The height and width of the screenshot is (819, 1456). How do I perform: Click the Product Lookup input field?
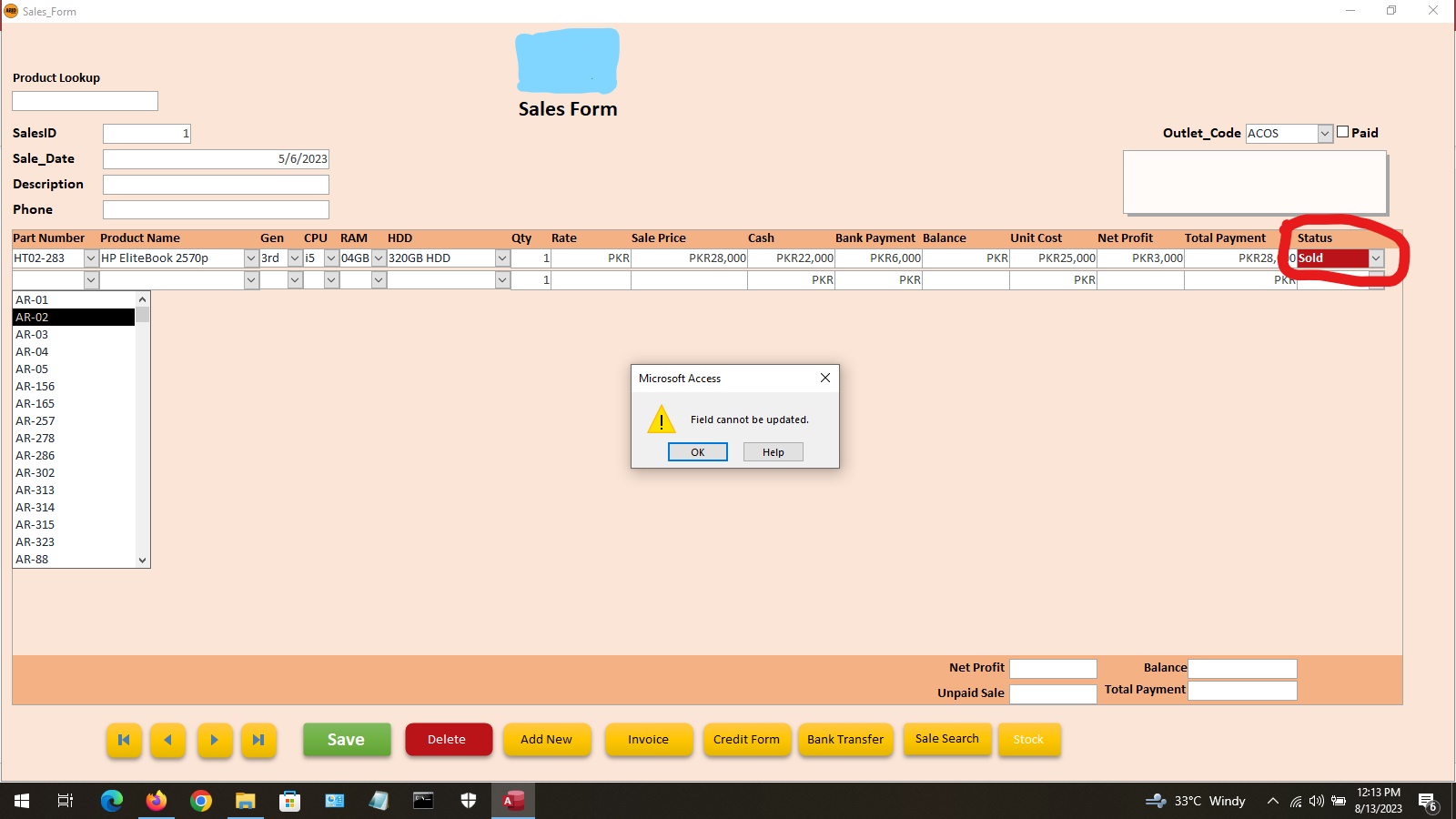(84, 100)
